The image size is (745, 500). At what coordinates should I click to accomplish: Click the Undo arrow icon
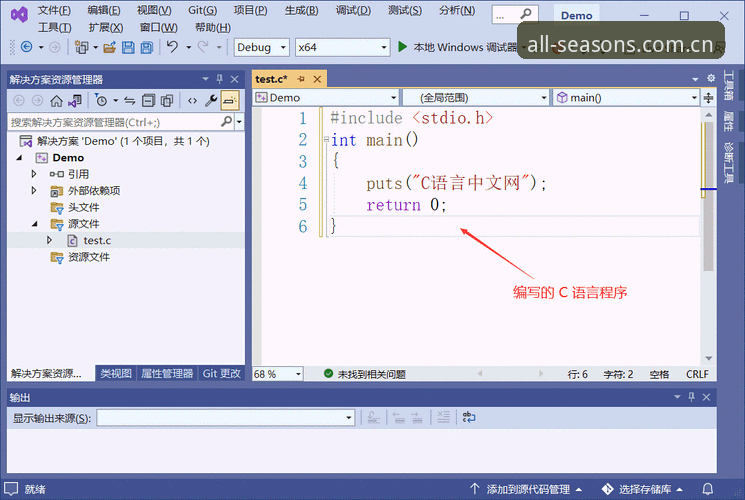point(172,47)
